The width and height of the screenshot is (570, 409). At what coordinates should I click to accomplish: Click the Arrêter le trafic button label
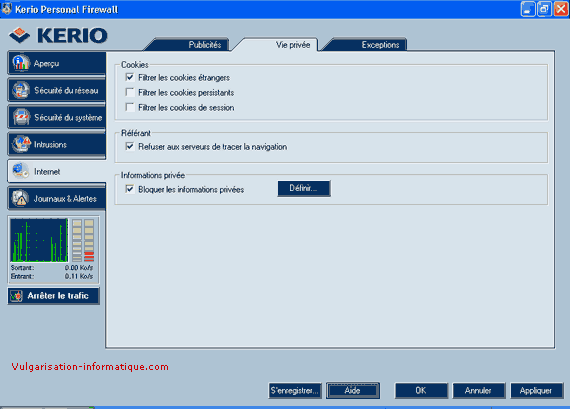(x=58, y=296)
